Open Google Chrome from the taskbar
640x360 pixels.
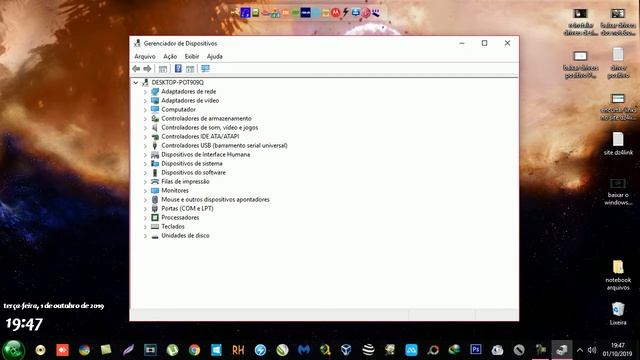[194, 350]
